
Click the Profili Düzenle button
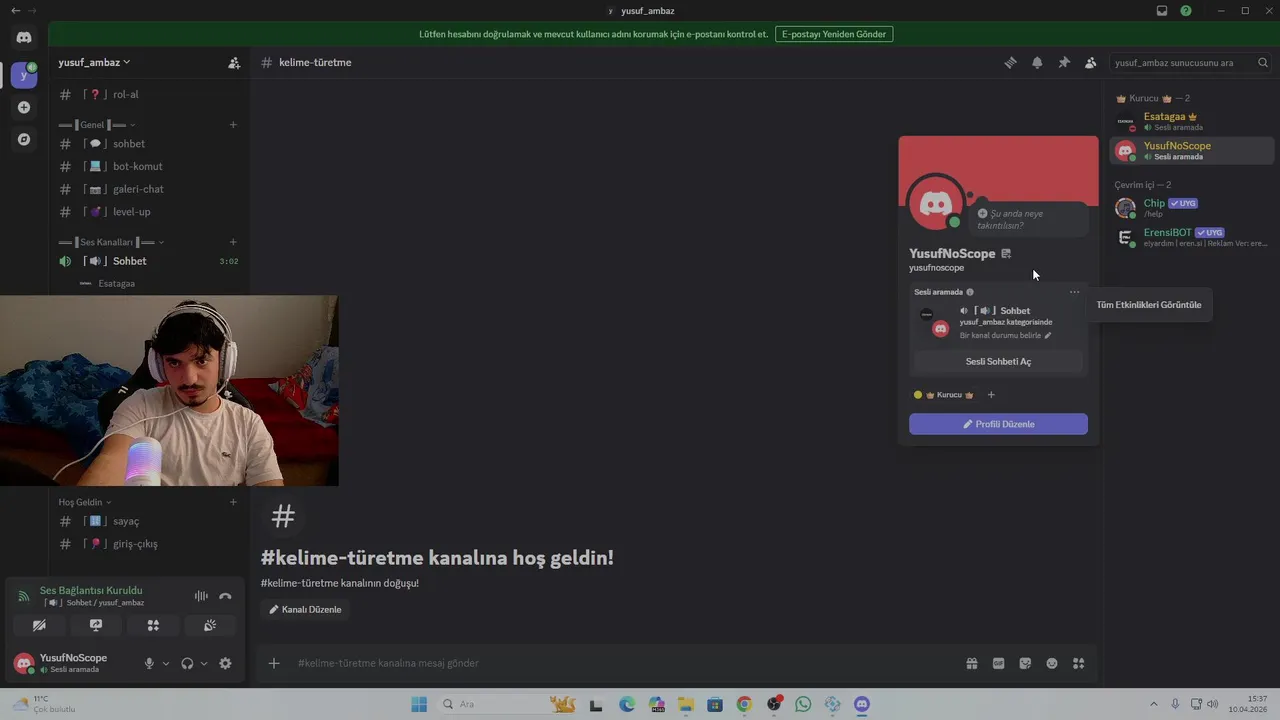click(x=998, y=424)
